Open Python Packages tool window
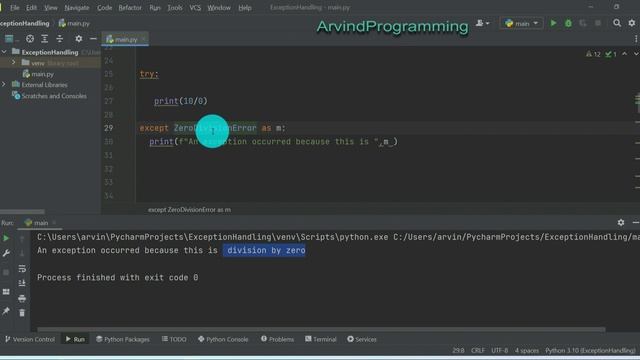Viewport: 640px width, 360px height. pyautogui.click(x=123, y=339)
